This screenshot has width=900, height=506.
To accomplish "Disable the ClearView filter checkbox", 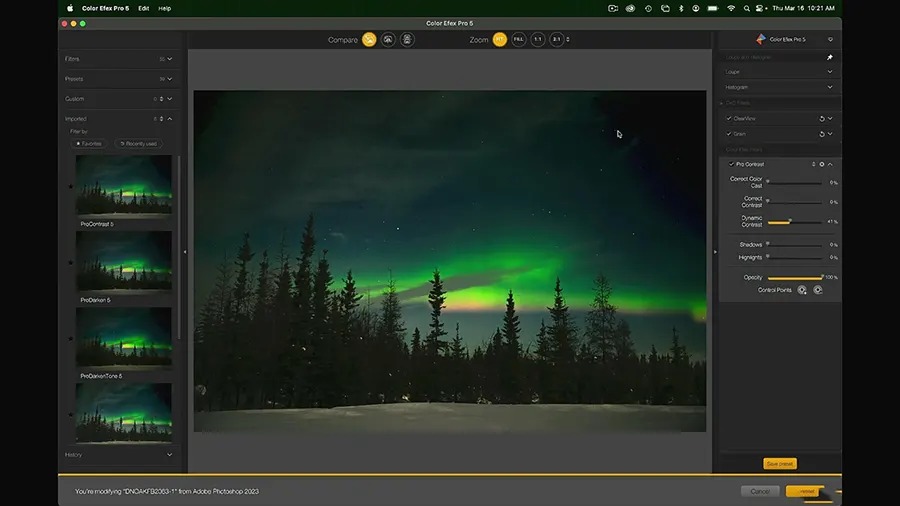I will (729, 118).
